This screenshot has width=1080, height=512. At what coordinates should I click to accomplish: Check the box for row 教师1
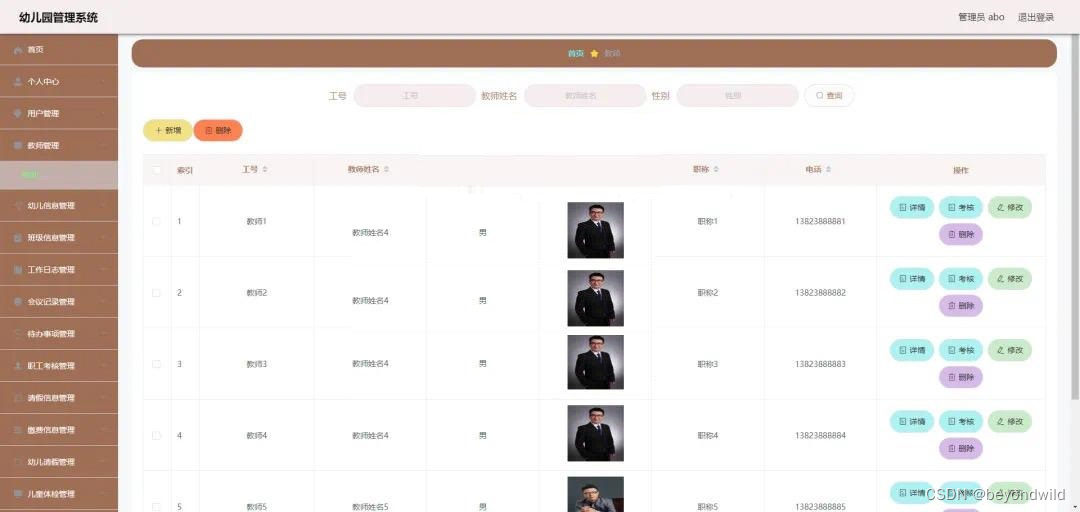[156, 221]
